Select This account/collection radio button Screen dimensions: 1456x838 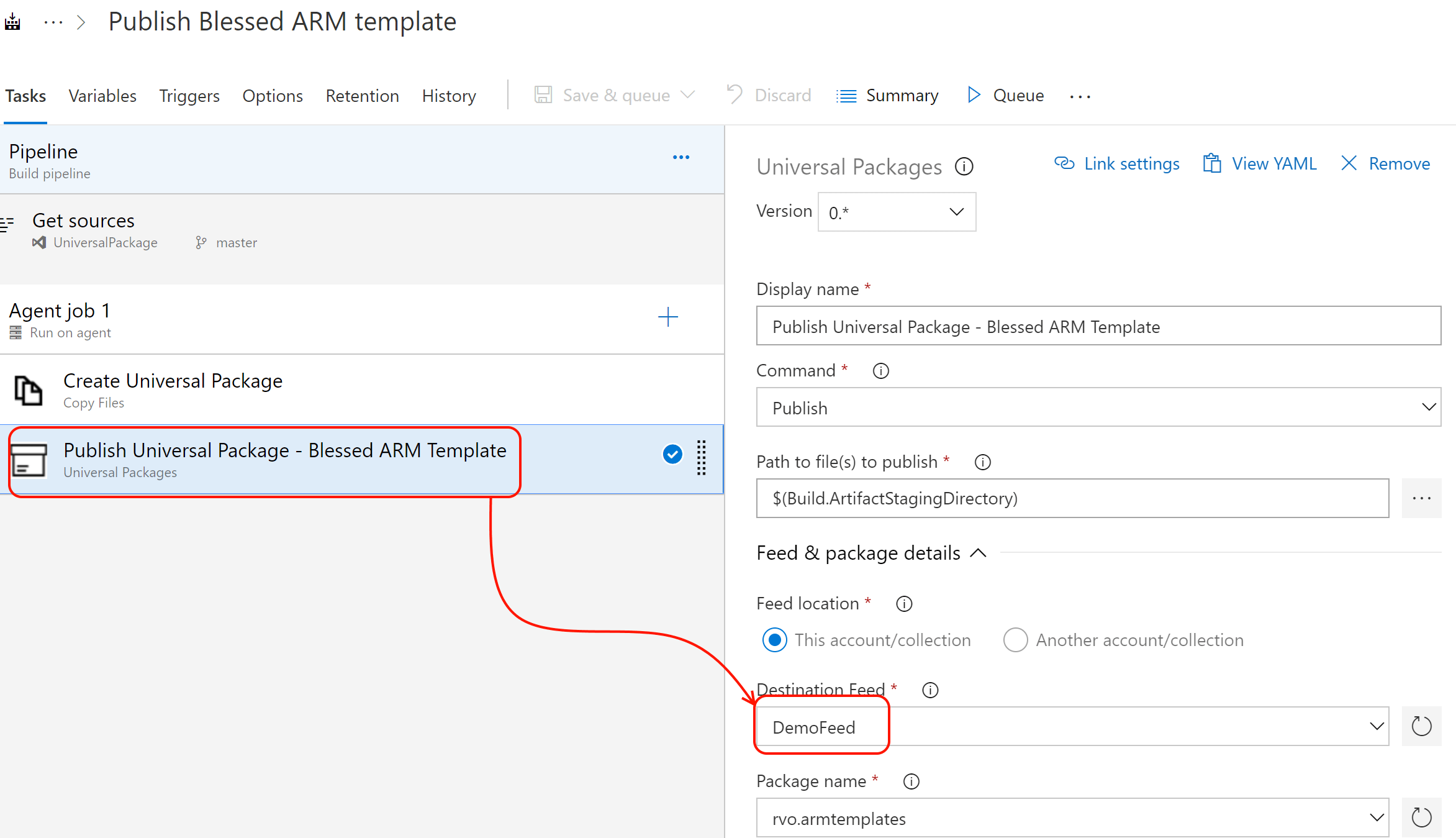(x=774, y=640)
